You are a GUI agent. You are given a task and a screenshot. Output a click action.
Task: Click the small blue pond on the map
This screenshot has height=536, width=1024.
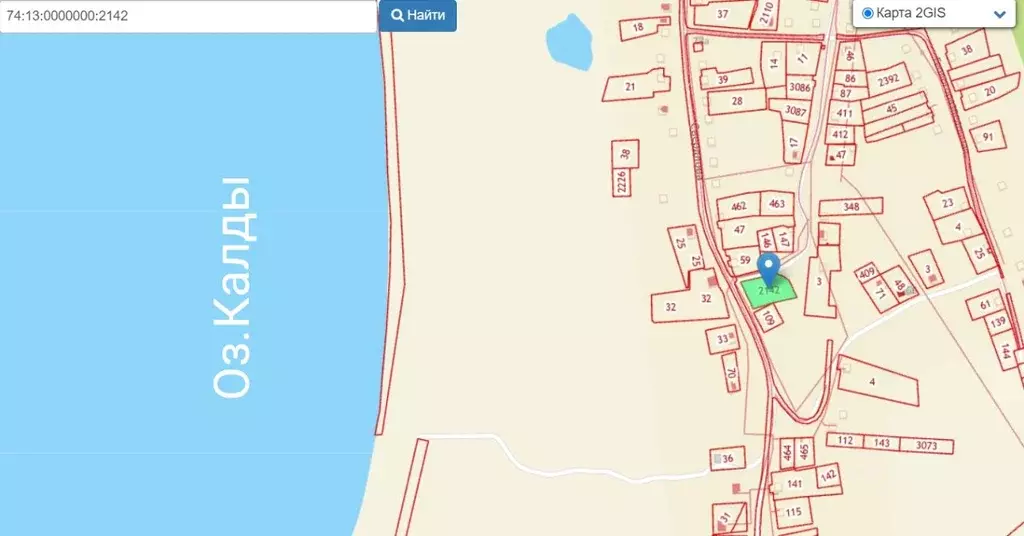pos(569,40)
